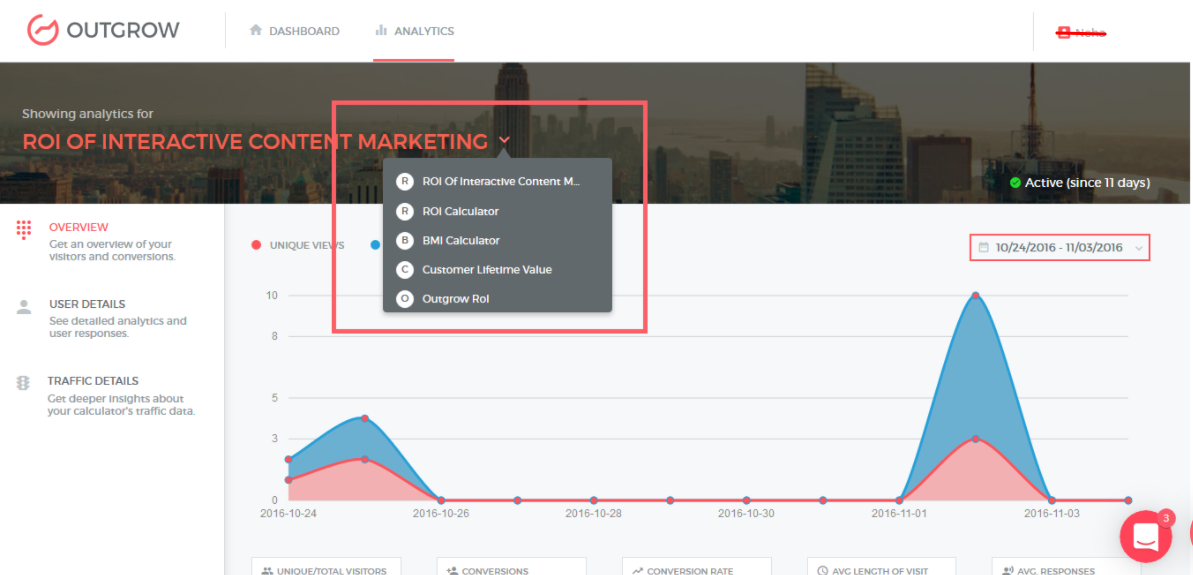The height and width of the screenshot is (575, 1193).
Task: Click the blue legend dot
Action: pos(375,245)
